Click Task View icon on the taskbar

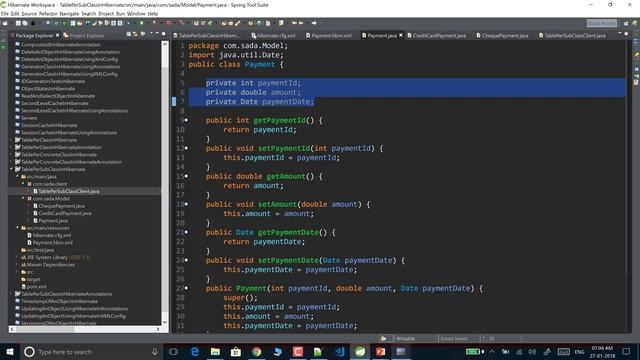(x=173, y=351)
